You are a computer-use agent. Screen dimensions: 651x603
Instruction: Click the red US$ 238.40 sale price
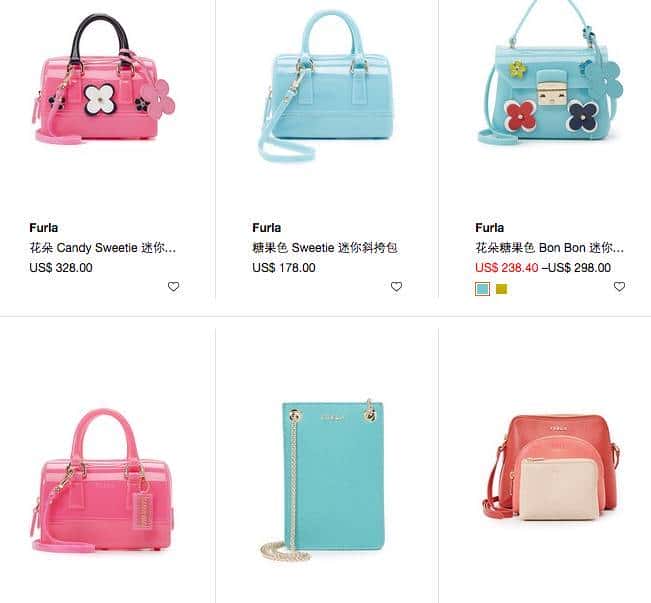point(507,267)
